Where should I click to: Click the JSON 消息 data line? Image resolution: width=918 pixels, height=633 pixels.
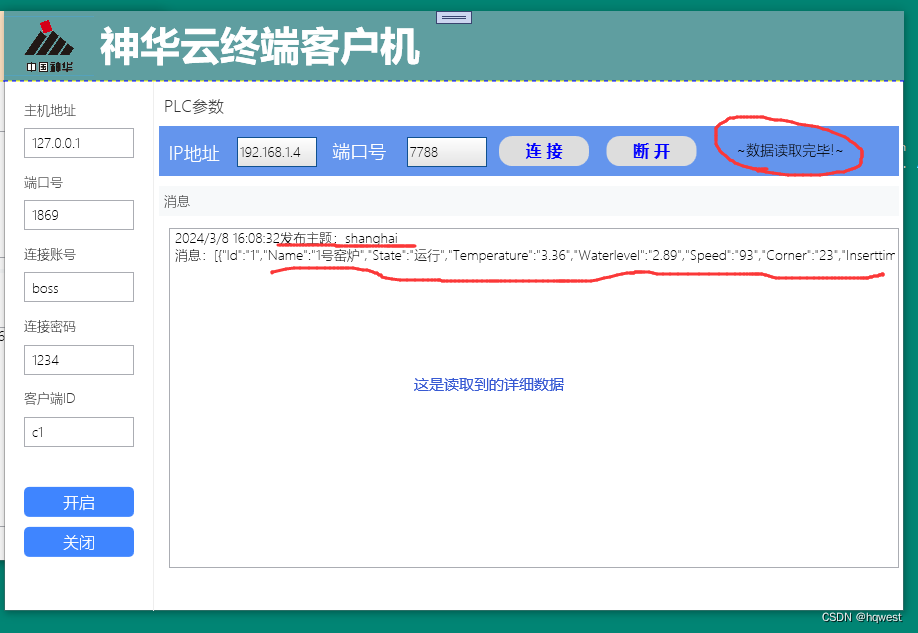coord(535,255)
